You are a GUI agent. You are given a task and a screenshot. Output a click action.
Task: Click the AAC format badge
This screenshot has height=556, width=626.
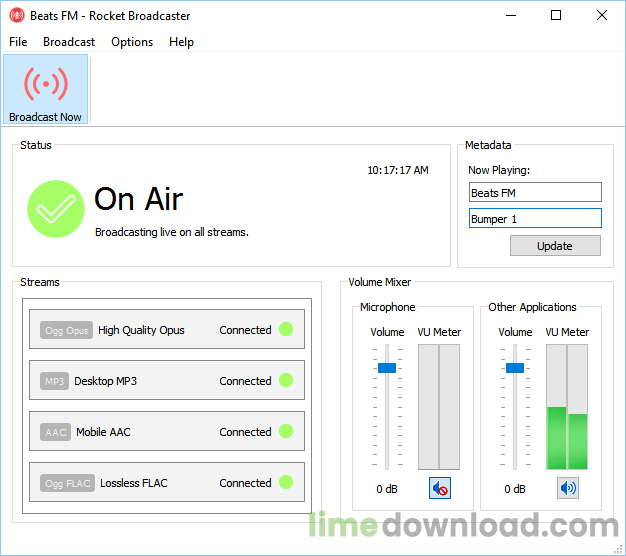click(x=55, y=432)
